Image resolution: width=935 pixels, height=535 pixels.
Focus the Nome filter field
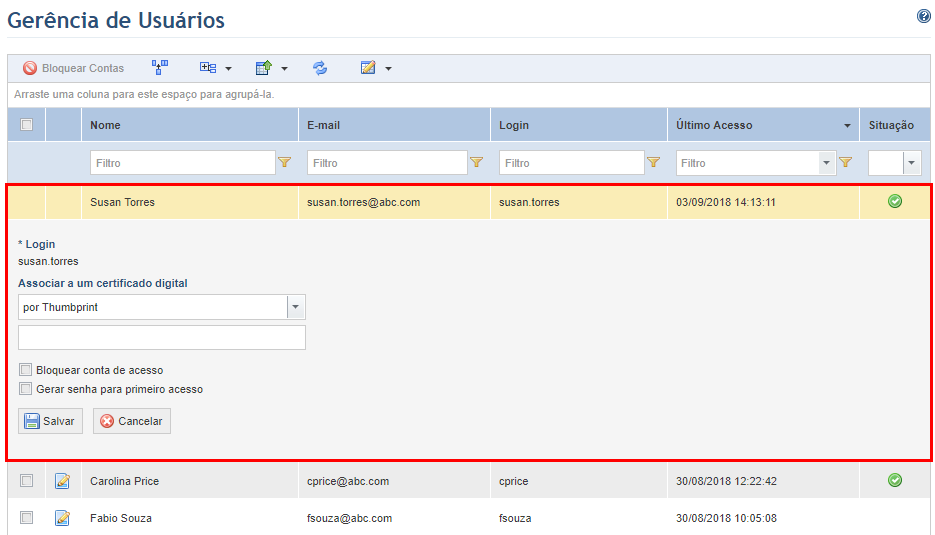[x=182, y=163]
